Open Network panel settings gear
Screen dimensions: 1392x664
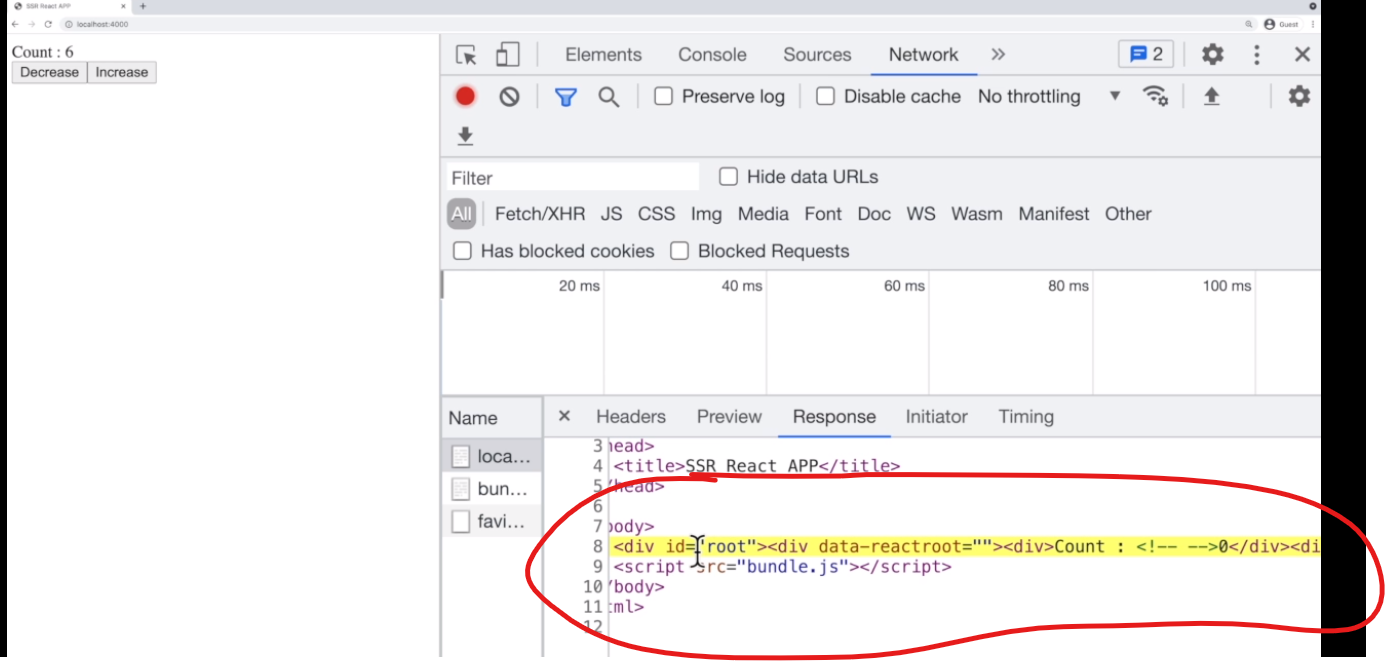(x=1299, y=96)
